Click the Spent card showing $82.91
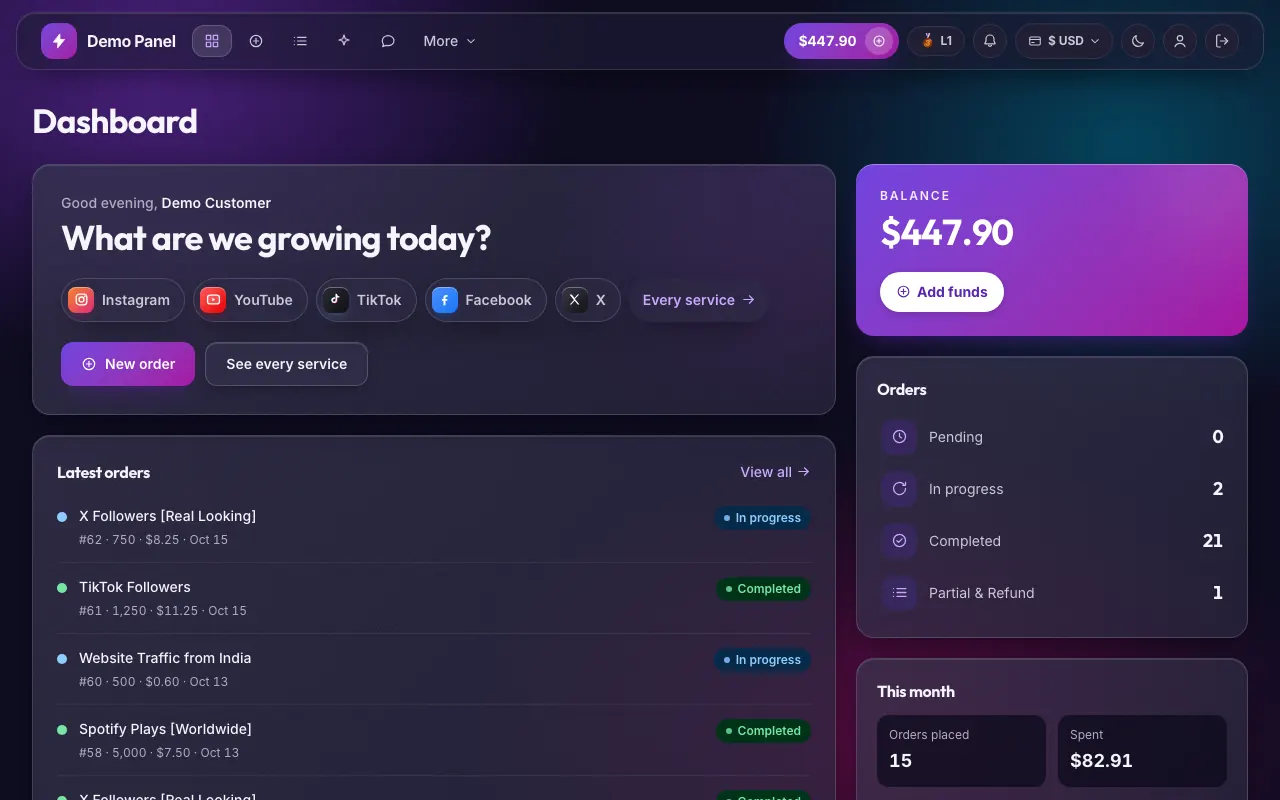The image size is (1280, 800). click(x=1142, y=751)
